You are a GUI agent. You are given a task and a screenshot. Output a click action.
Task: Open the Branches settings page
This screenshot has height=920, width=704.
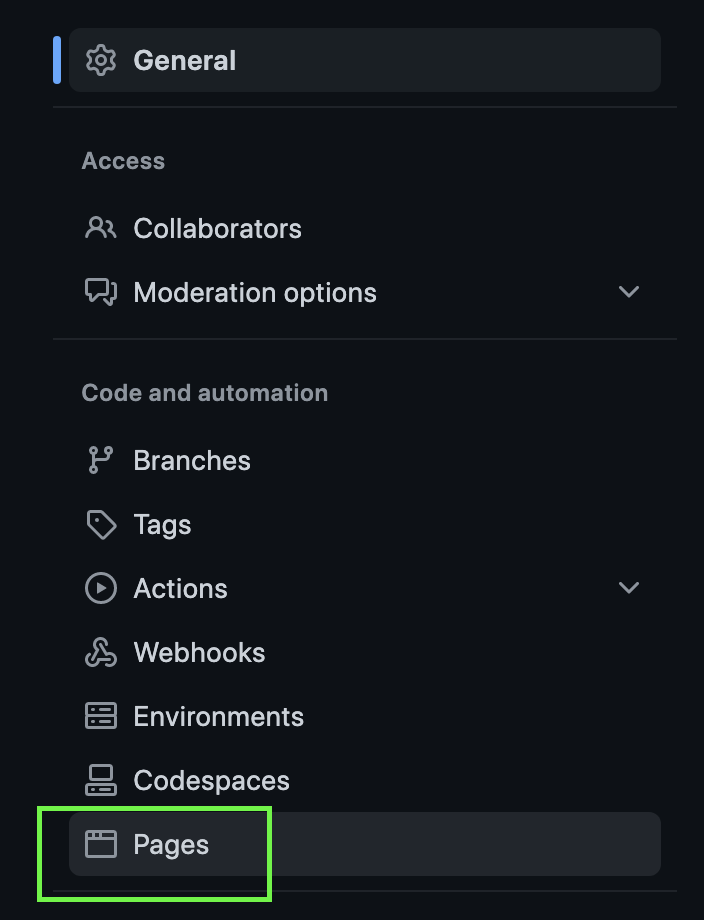click(192, 460)
